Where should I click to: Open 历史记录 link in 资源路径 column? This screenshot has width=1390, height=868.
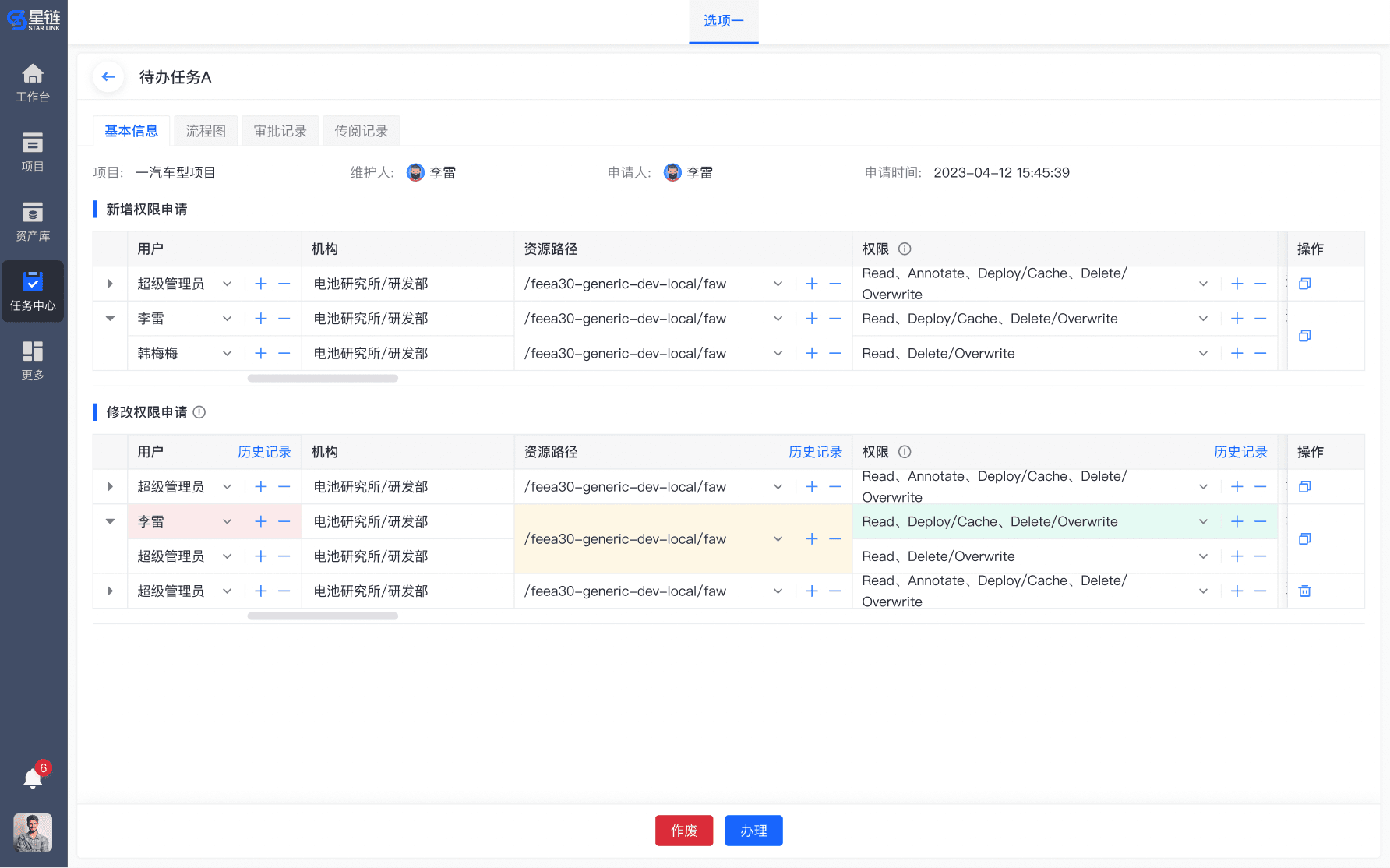coord(815,452)
